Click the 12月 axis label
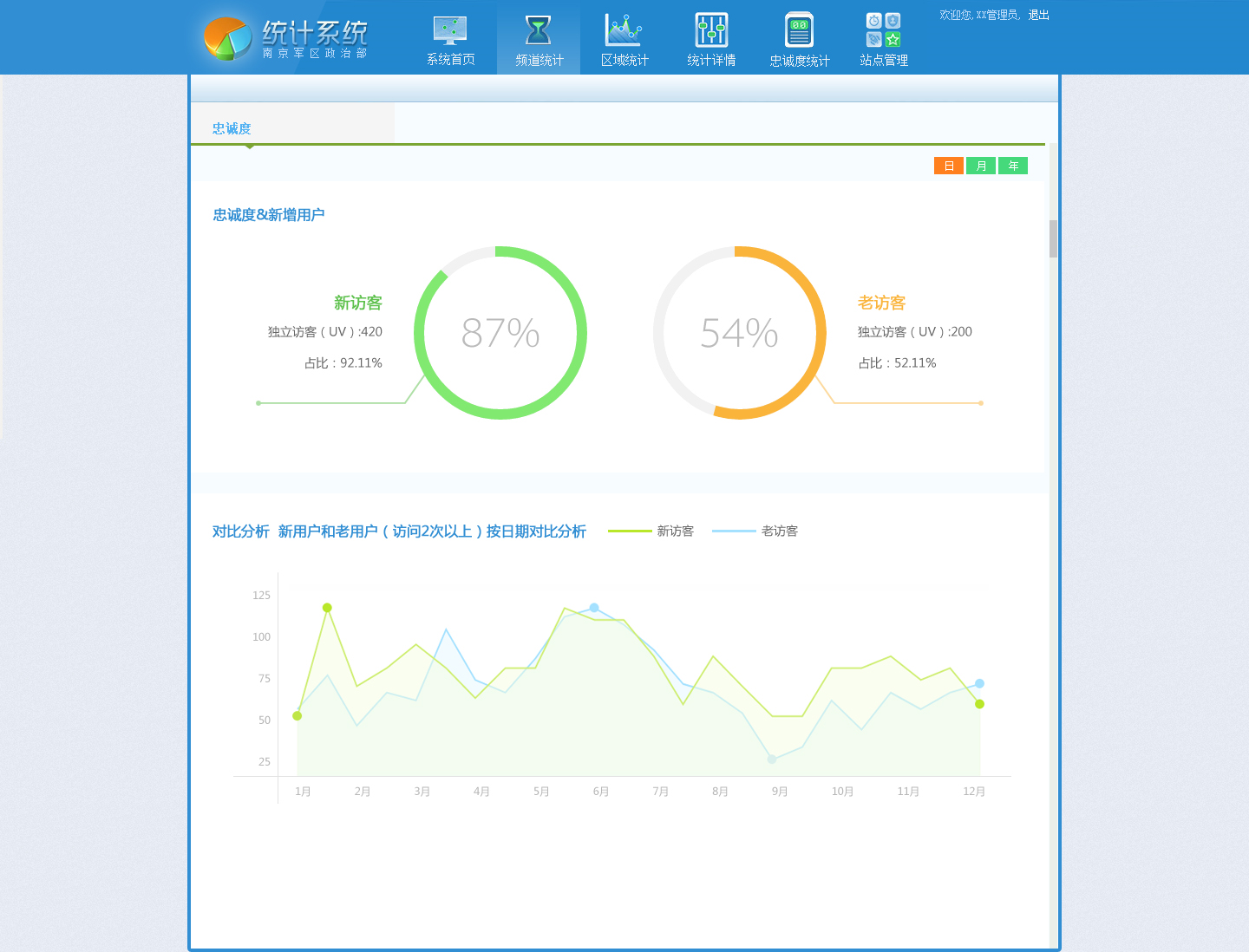Image resolution: width=1249 pixels, height=952 pixels. click(974, 792)
